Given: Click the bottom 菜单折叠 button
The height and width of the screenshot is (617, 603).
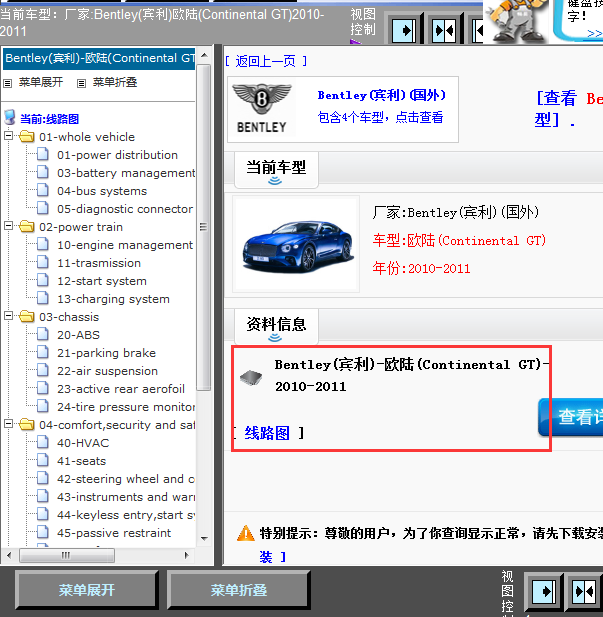Looking at the screenshot, I should [239, 590].
